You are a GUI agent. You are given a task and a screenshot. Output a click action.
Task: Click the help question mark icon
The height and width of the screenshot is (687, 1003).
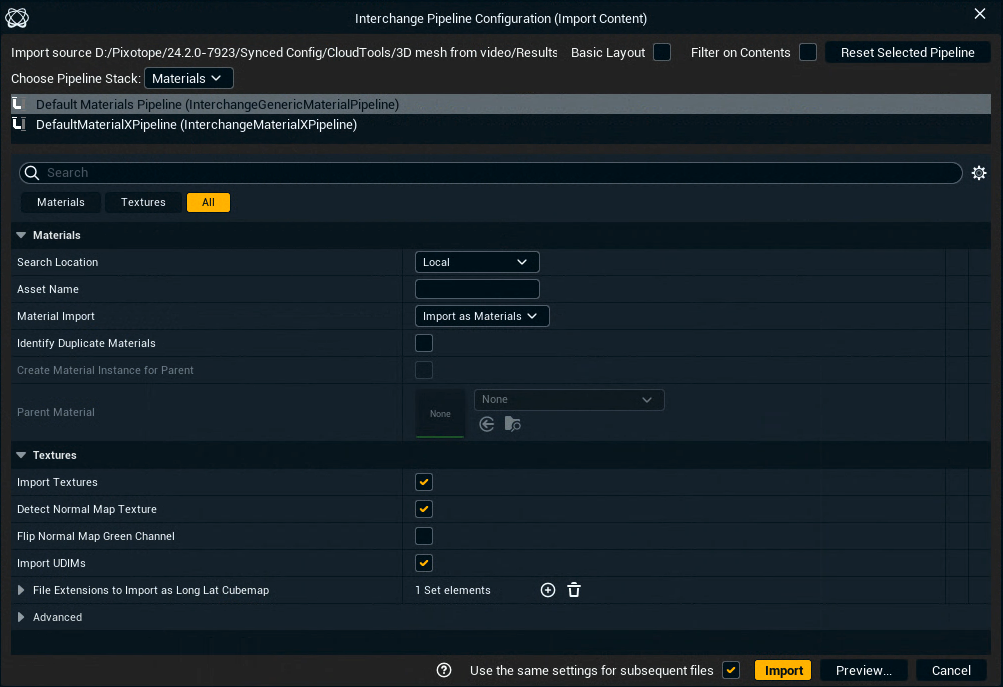click(445, 670)
